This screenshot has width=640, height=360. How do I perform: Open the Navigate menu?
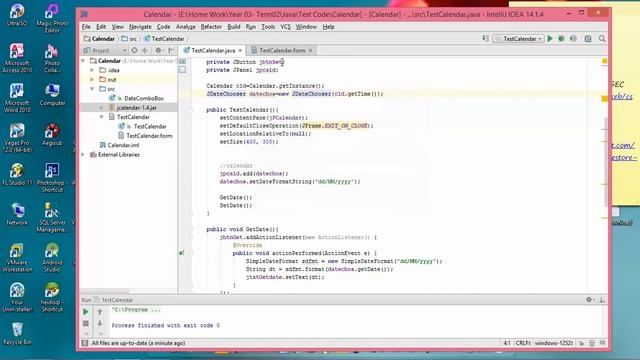[140, 27]
